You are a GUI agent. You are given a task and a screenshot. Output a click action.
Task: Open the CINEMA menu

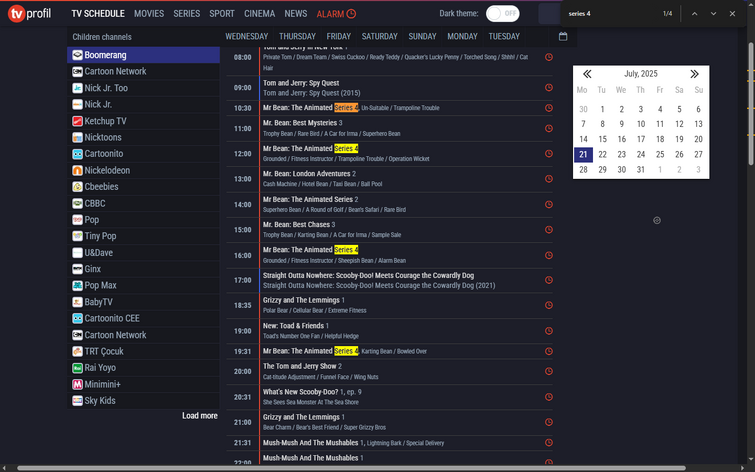260,13
